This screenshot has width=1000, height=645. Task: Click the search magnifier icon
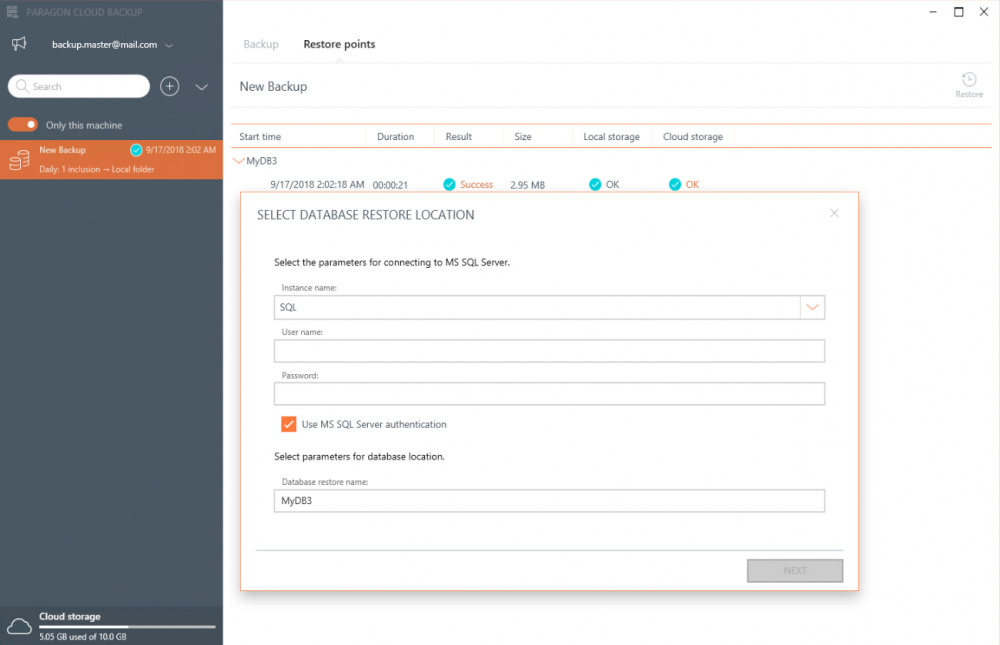point(21,86)
